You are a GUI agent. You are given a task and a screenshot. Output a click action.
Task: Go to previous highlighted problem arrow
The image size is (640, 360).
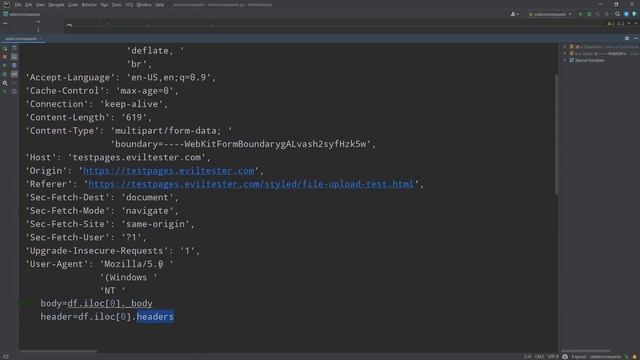click(x=629, y=24)
